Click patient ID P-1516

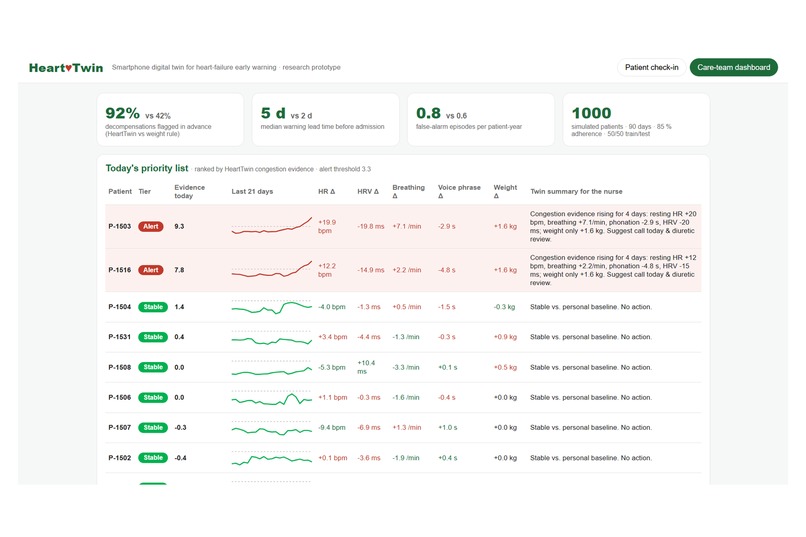[x=120, y=270]
